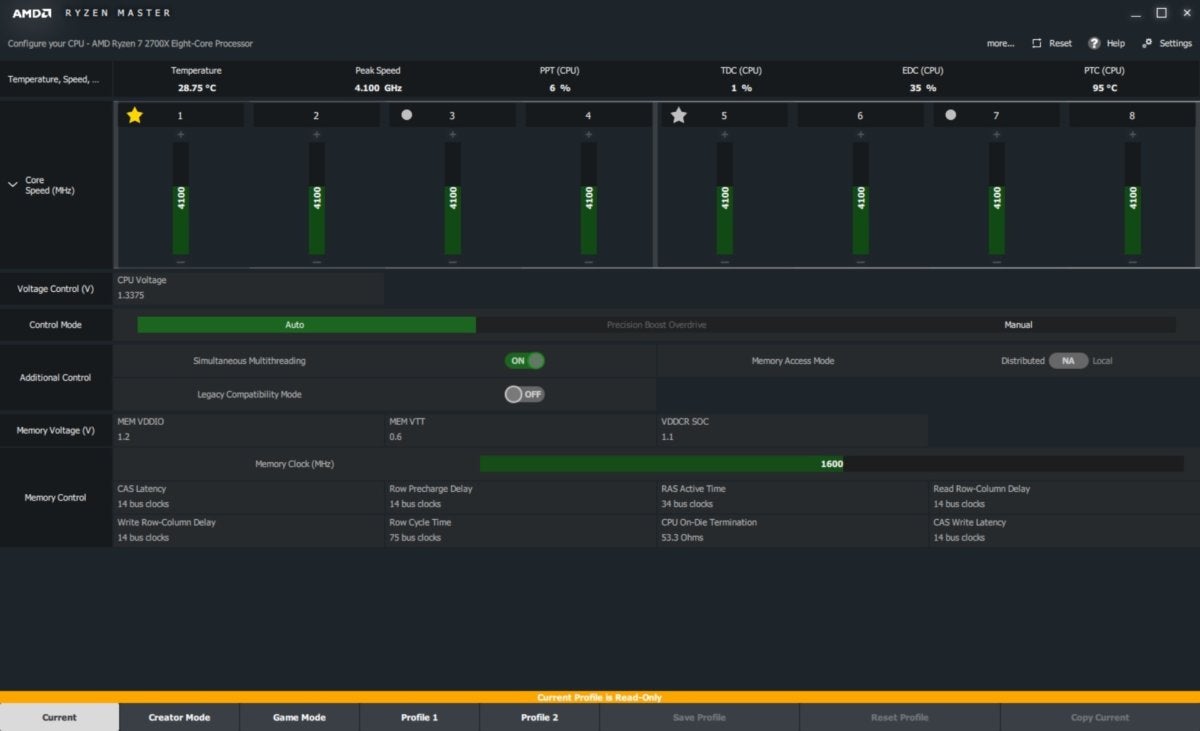Increase core 1 speed with plus

coord(181,134)
